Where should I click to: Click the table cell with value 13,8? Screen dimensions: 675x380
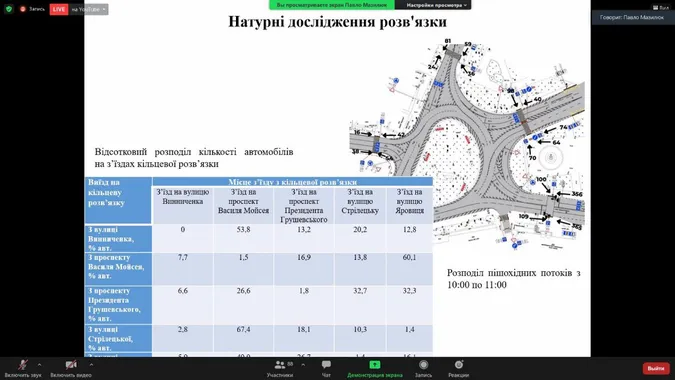click(x=360, y=269)
